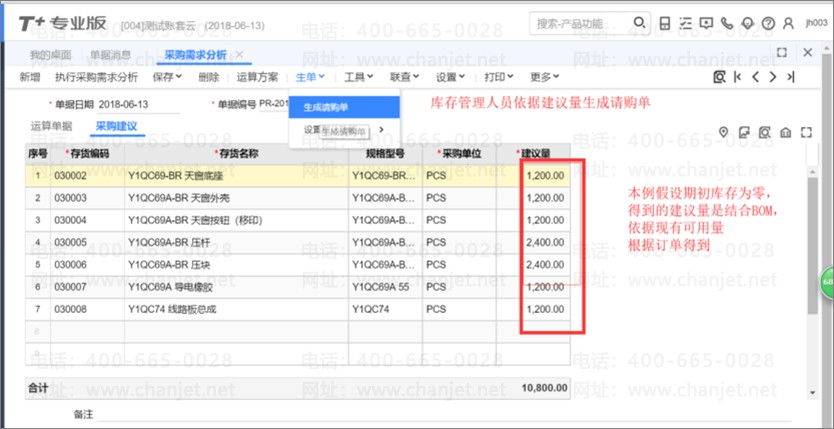Open the 更多 dropdown
The height and width of the screenshot is (429, 834).
pos(545,77)
